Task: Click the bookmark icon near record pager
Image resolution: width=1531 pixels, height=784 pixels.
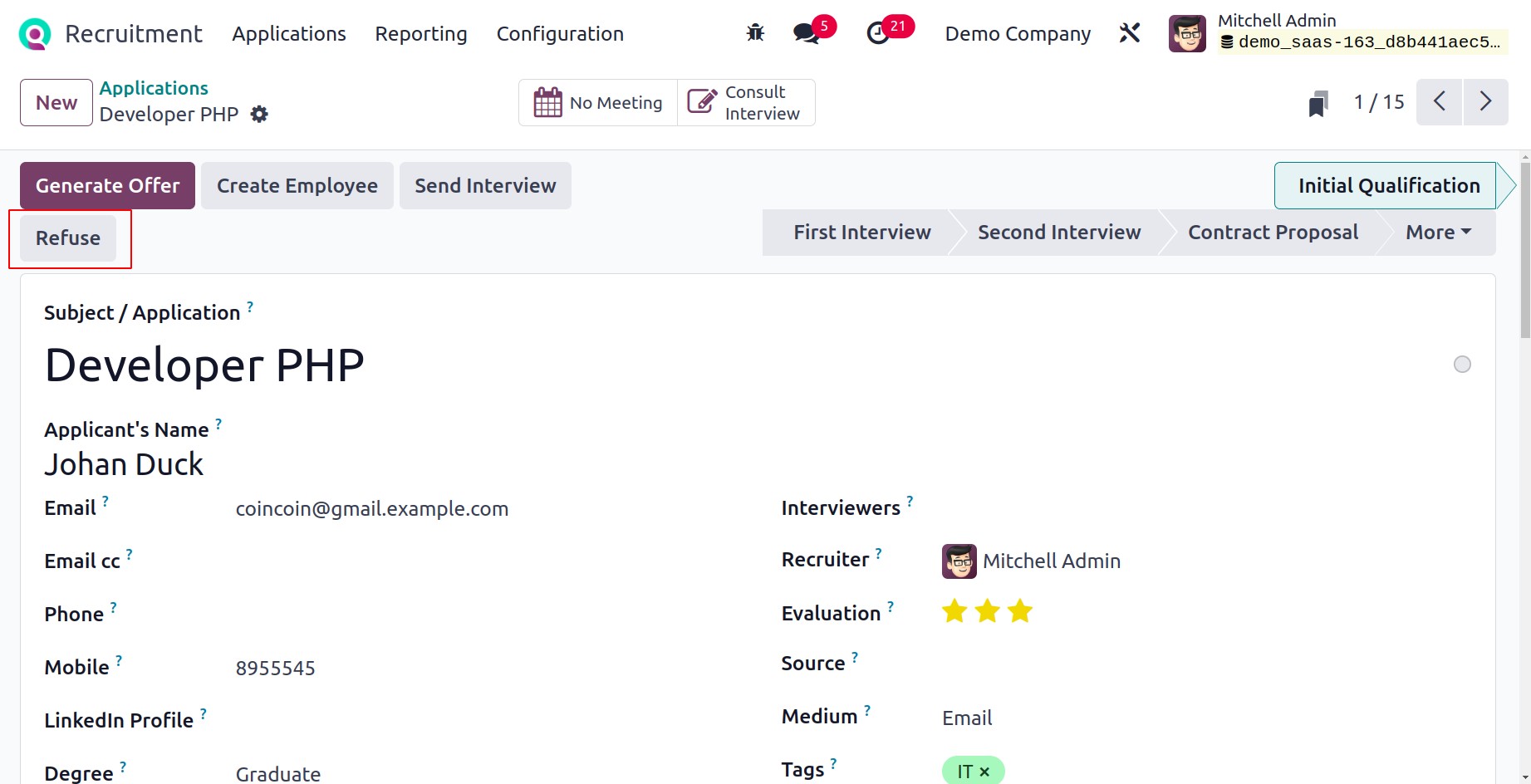Action: 1318,103
